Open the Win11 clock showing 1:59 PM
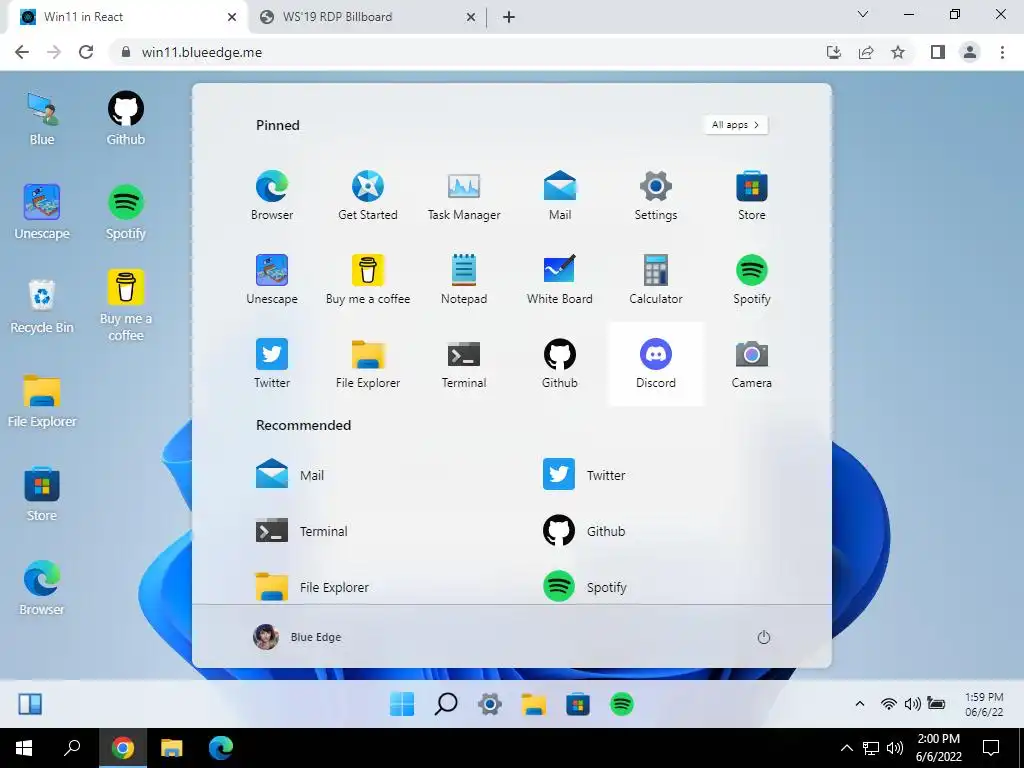This screenshot has width=1024, height=768. click(x=984, y=704)
